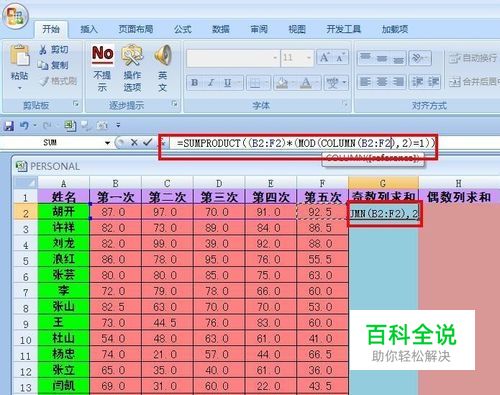Click the Name Box showing SUM
The height and width of the screenshot is (395, 500).
50,143
